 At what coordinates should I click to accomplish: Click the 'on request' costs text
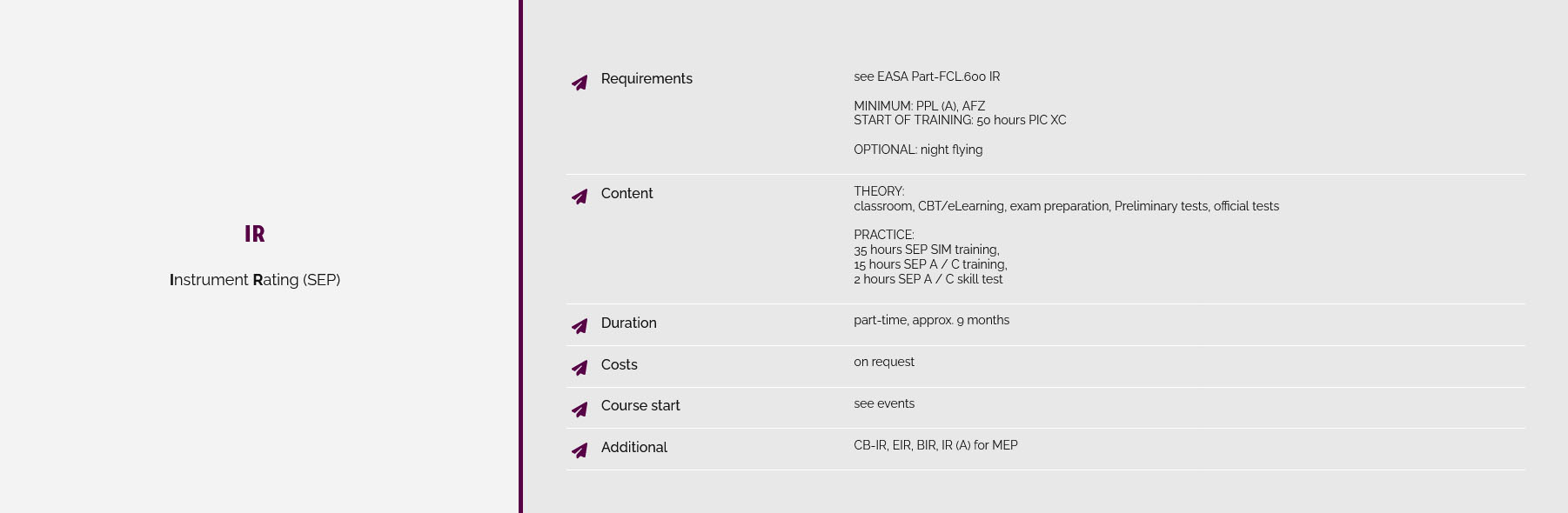pos(884,362)
